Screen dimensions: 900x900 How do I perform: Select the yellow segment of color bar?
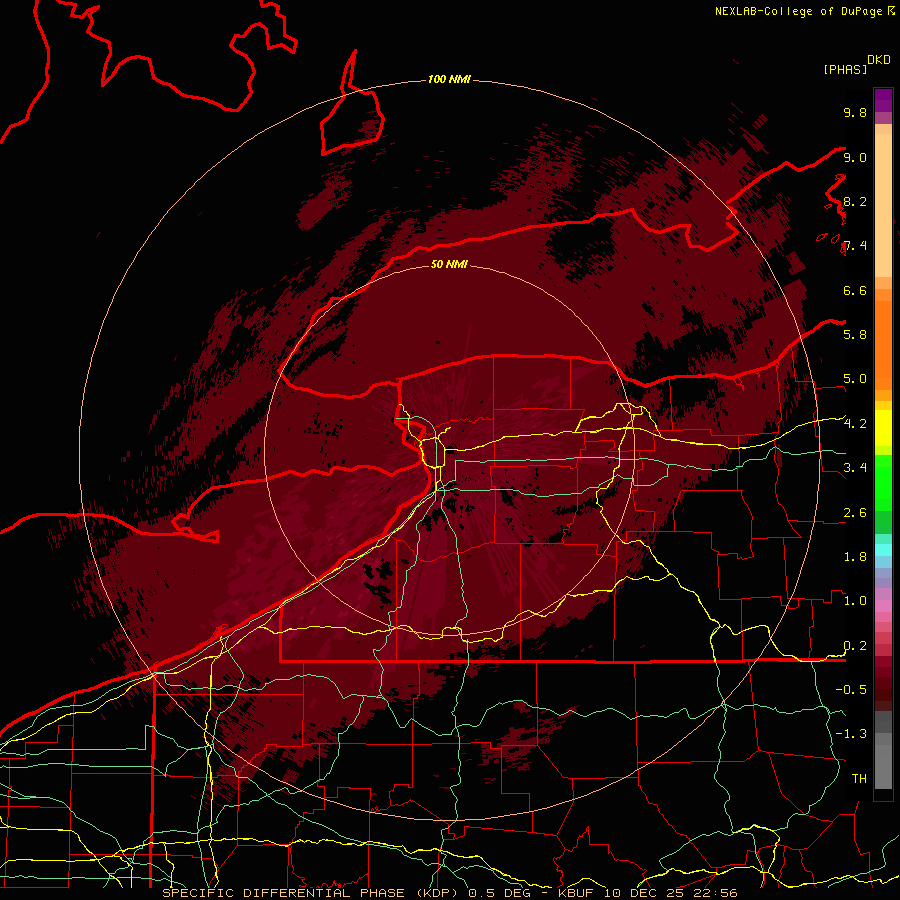point(883,428)
